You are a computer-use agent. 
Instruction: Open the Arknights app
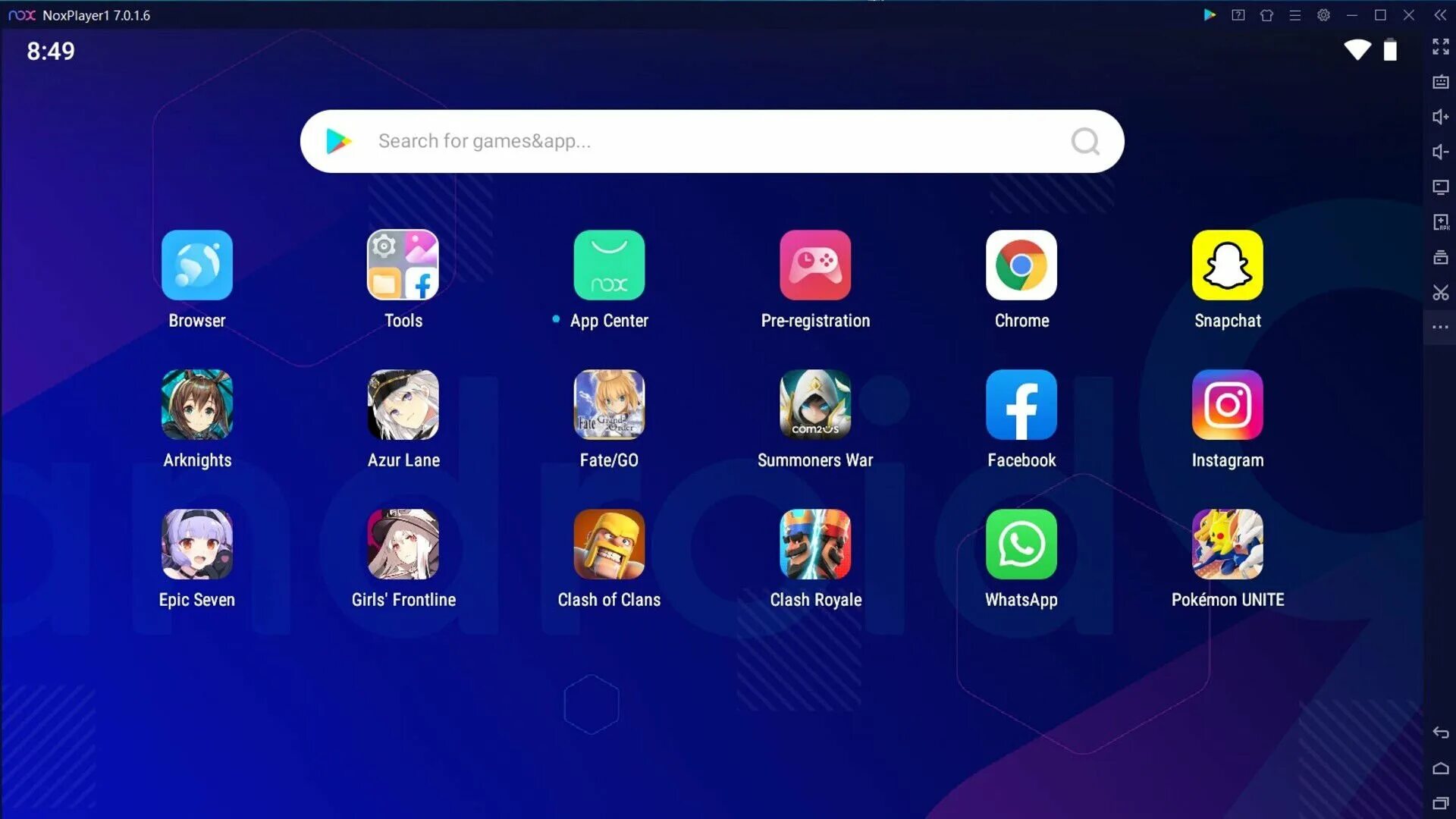pyautogui.click(x=197, y=404)
